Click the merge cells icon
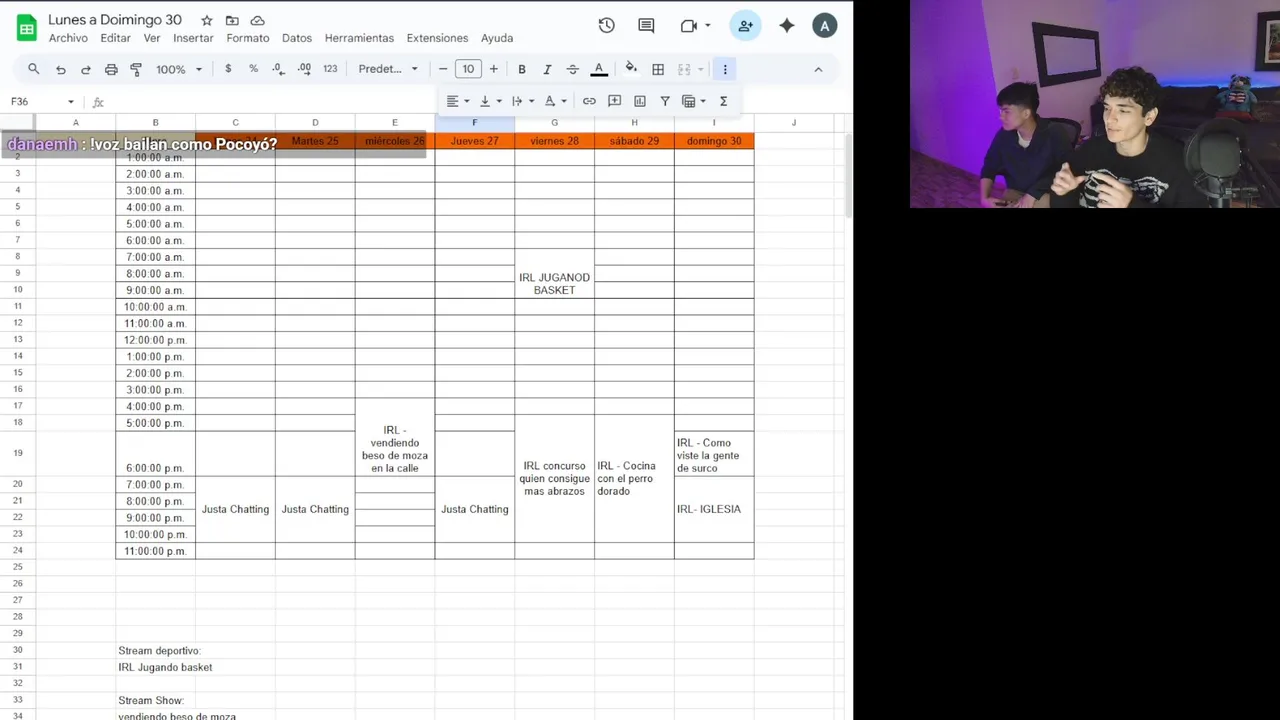The image size is (1280, 720). (684, 69)
